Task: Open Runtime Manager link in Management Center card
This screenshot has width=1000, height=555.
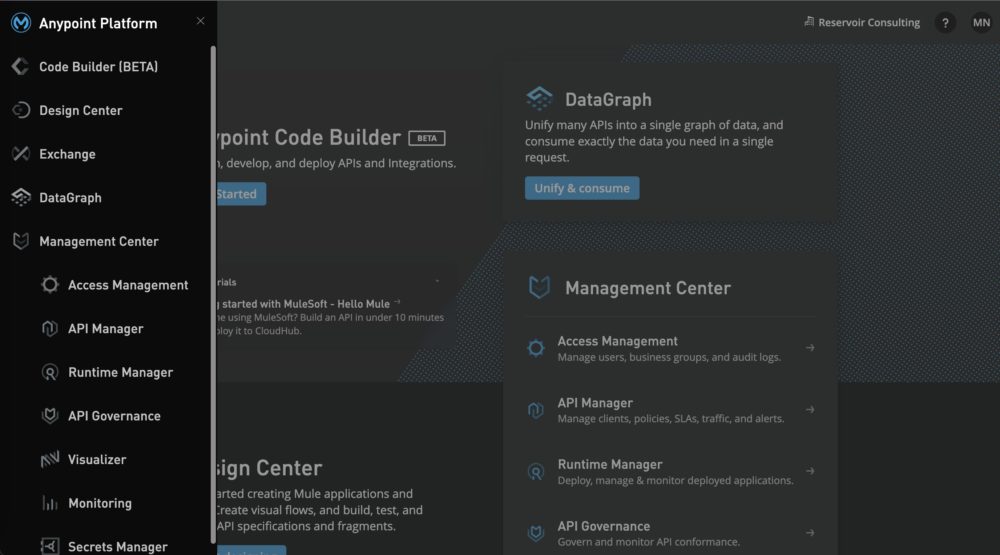Action: 610,464
